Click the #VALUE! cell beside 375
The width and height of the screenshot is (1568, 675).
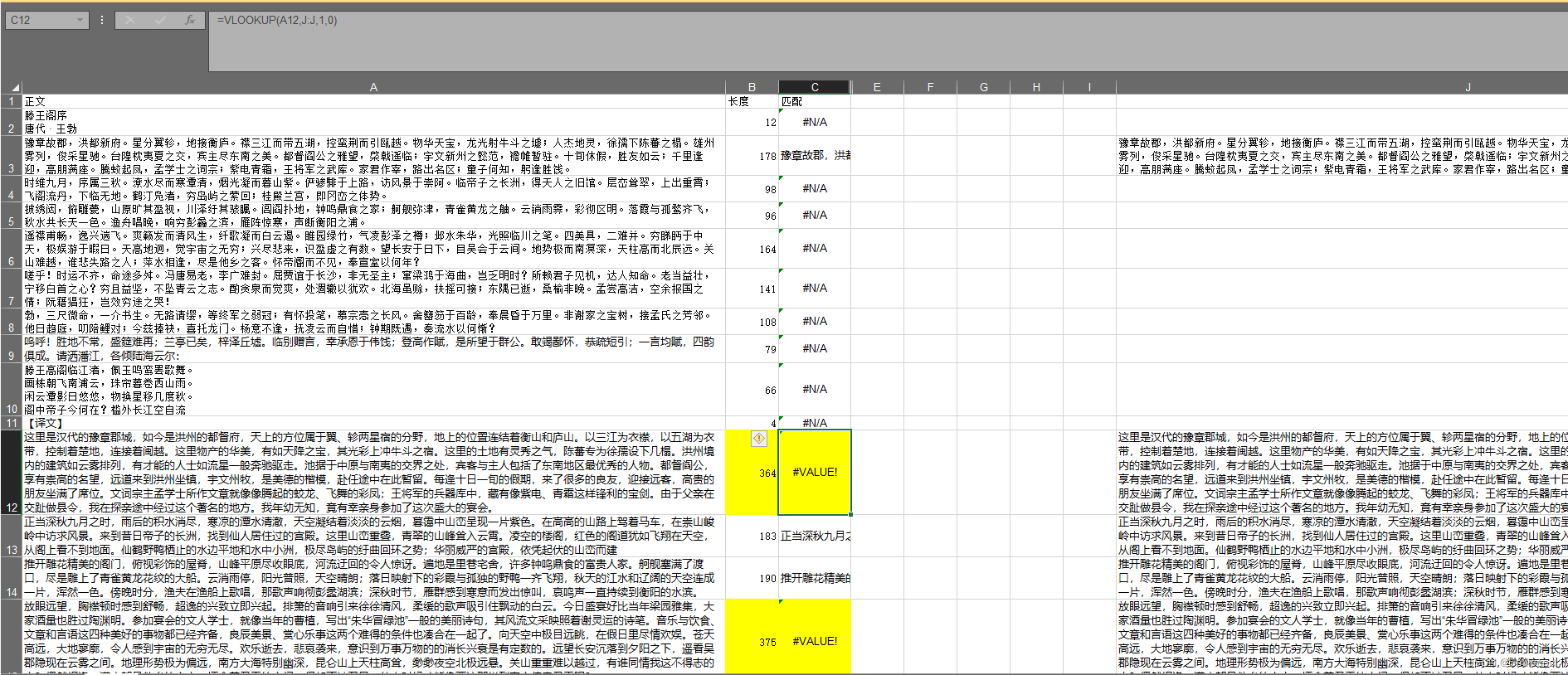815,637
